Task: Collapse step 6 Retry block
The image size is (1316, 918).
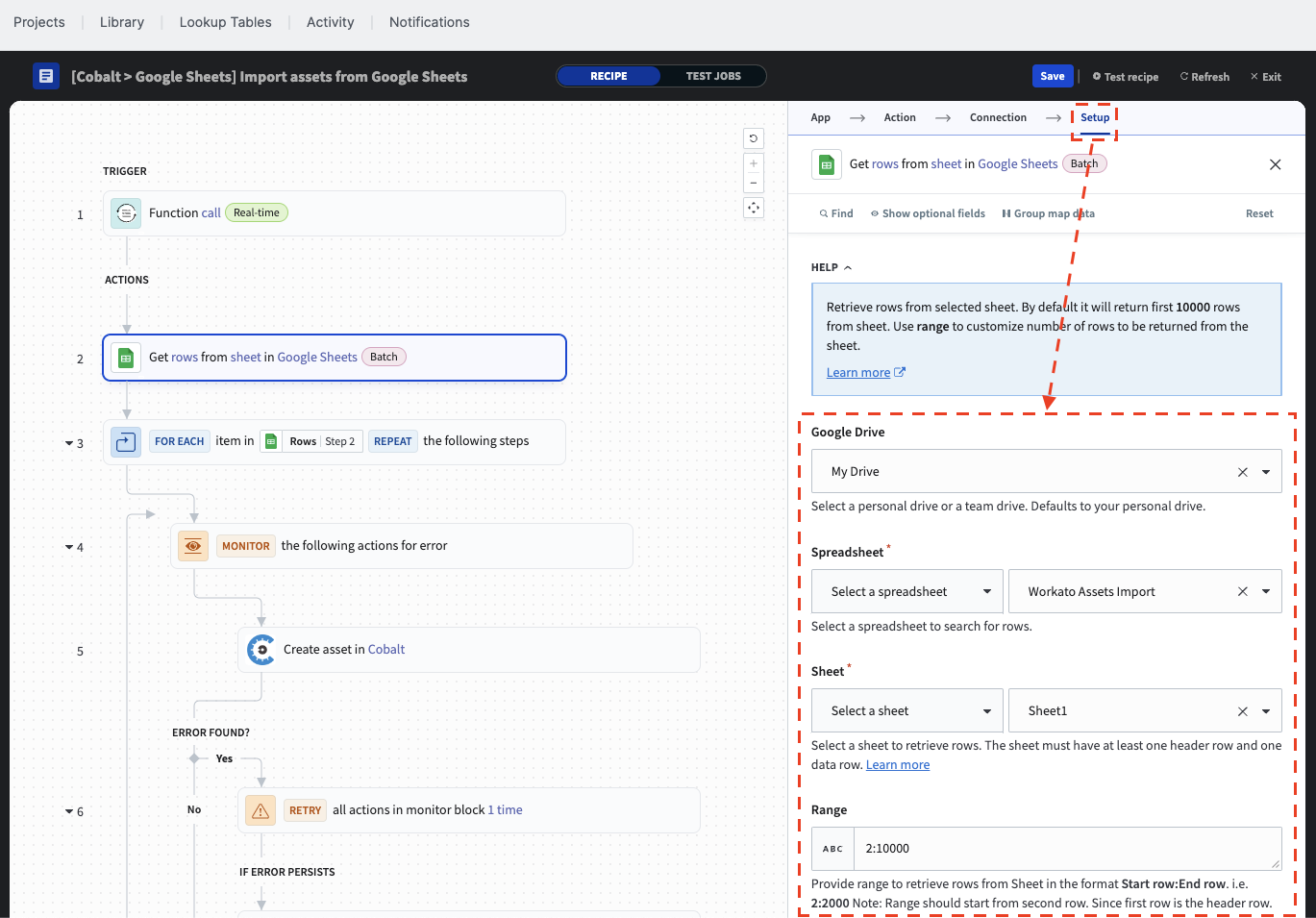Action: point(69,812)
